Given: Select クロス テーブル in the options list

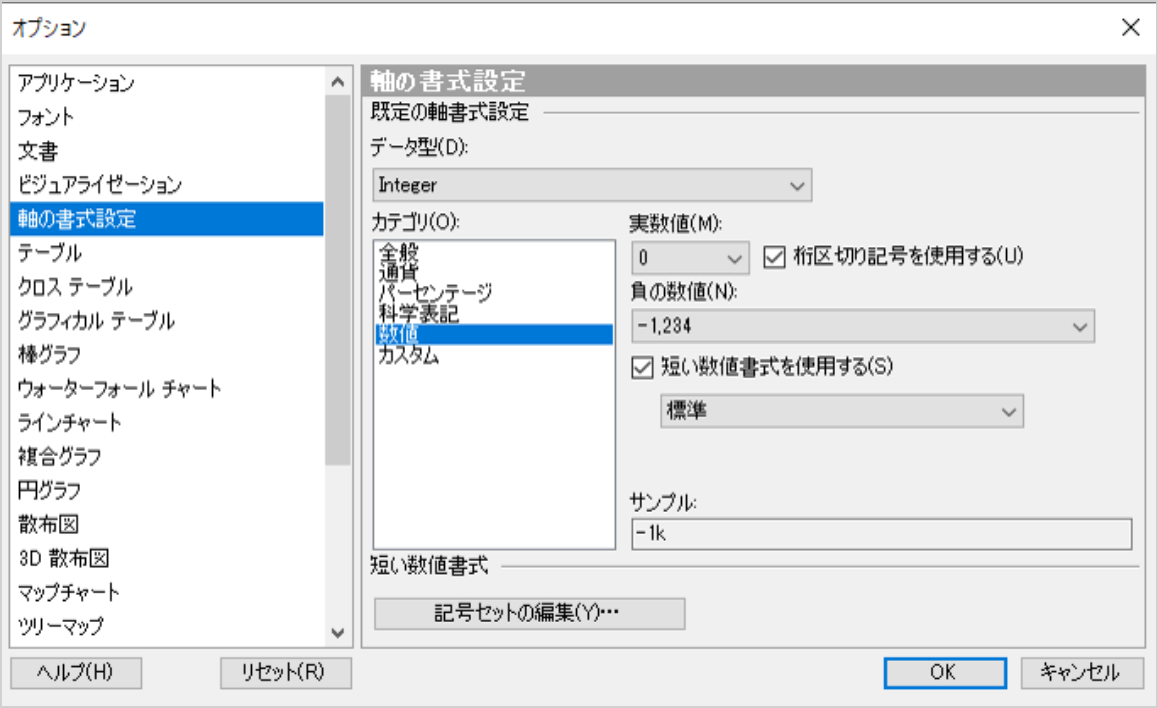Looking at the screenshot, I should [x=167, y=286].
